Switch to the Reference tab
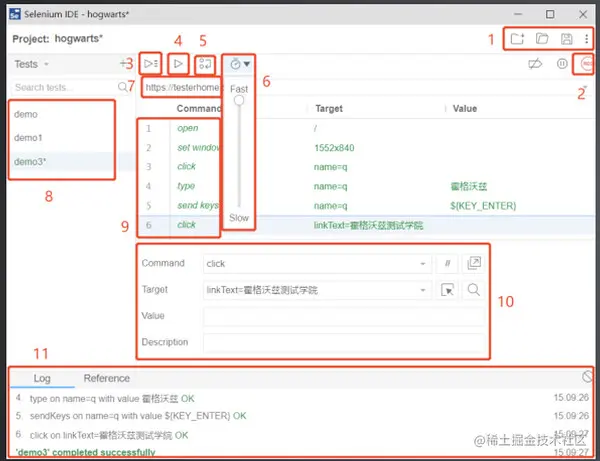 (x=107, y=378)
